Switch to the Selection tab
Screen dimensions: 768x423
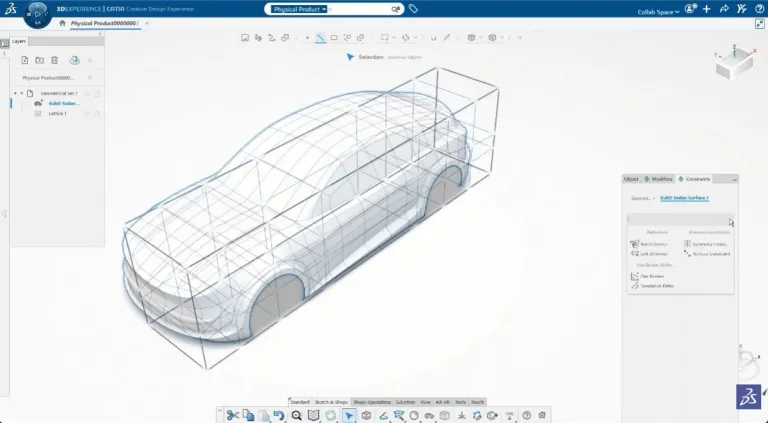406,402
